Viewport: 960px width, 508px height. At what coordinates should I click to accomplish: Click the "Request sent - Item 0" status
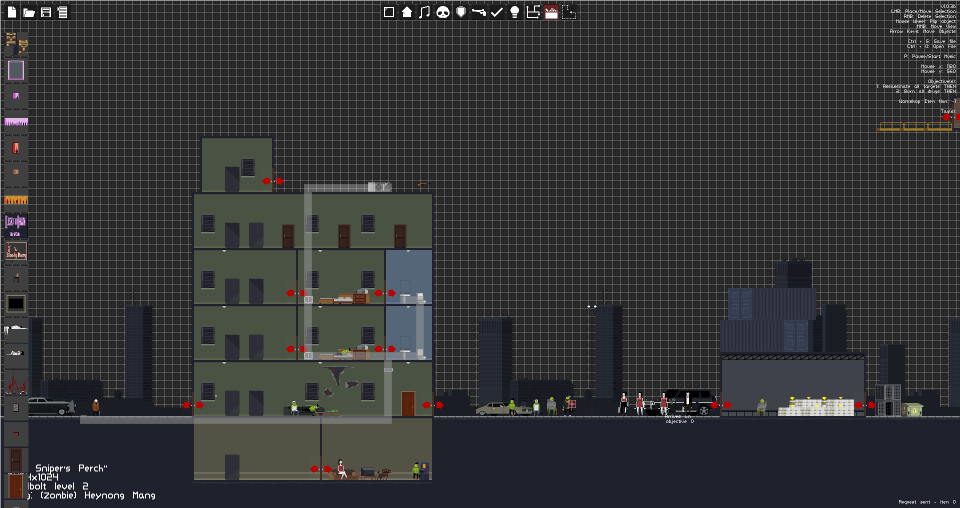tap(927, 502)
